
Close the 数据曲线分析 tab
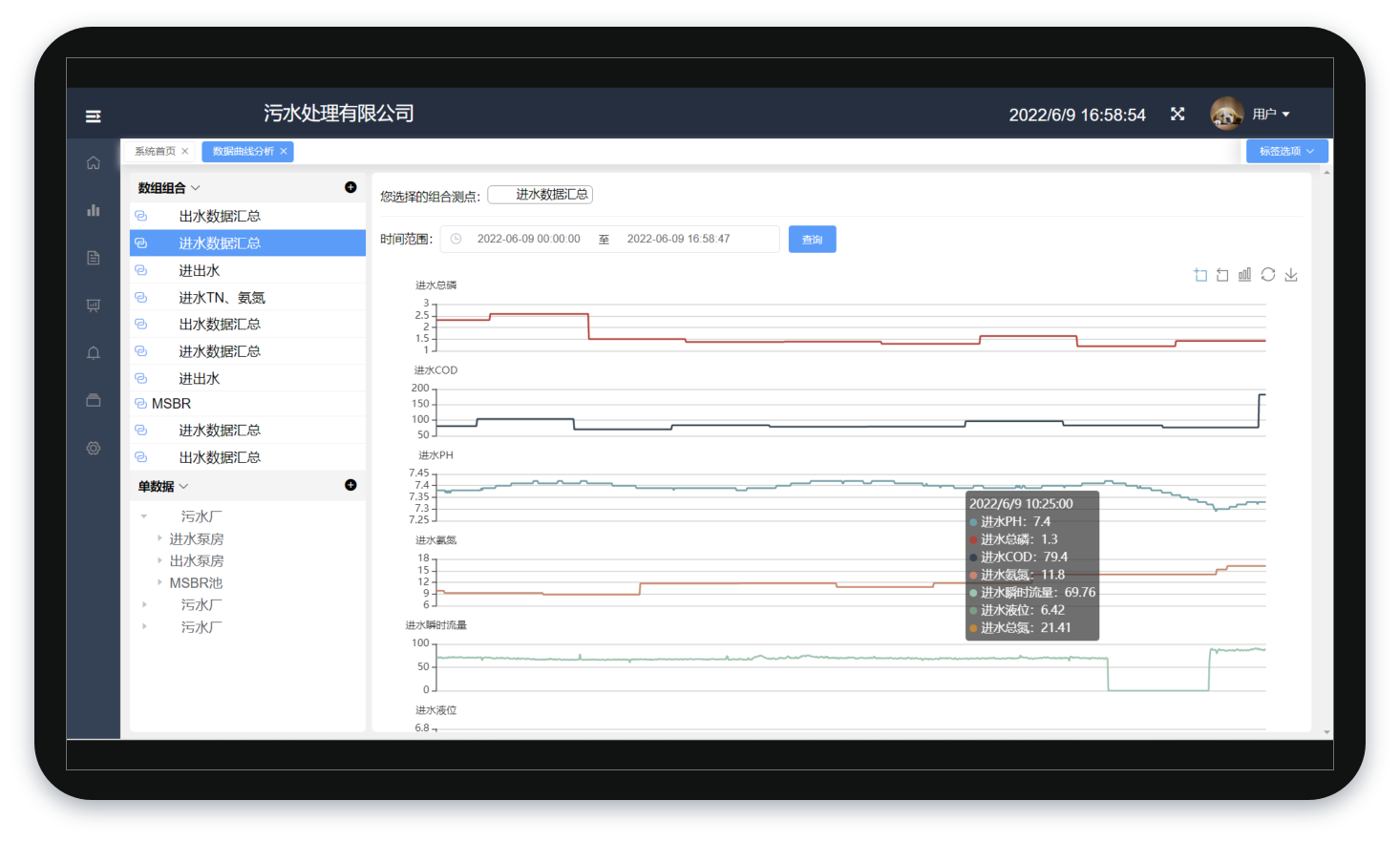point(284,152)
